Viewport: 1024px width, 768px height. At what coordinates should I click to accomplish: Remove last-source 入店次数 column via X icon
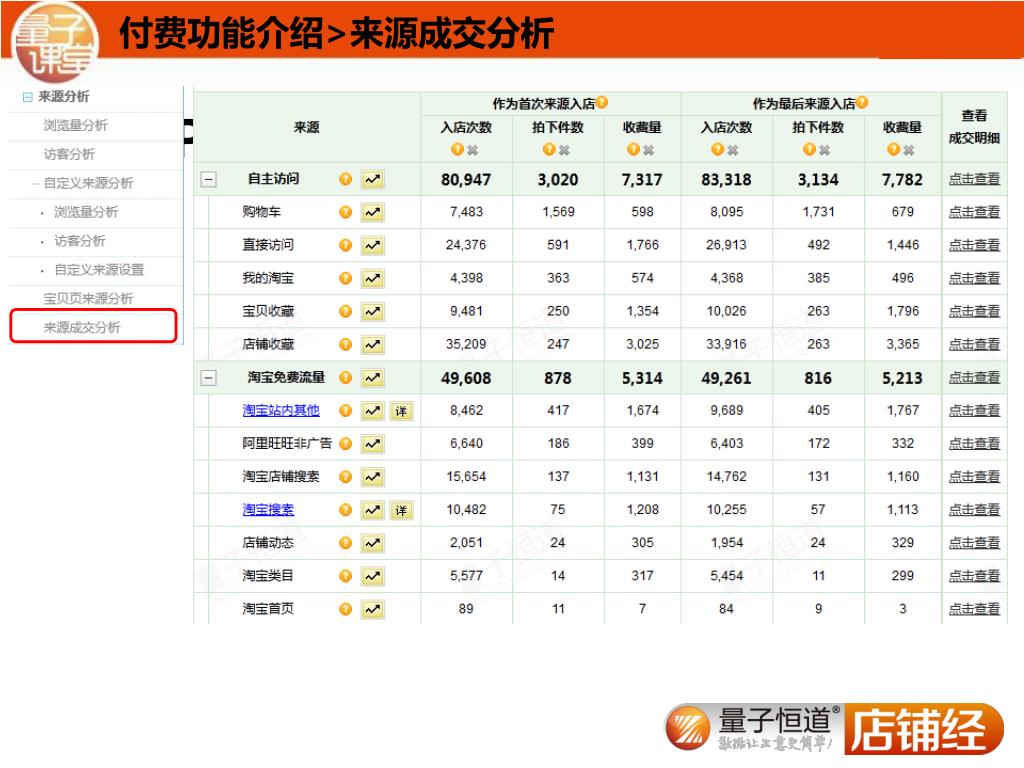click(x=733, y=150)
